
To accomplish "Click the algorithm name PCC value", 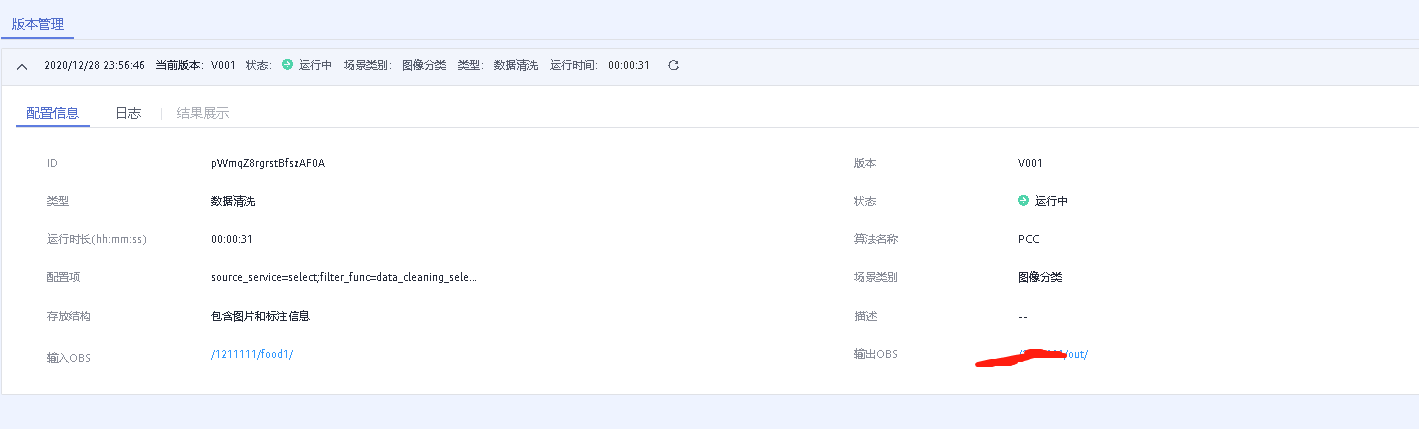I will tap(1028, 239).
